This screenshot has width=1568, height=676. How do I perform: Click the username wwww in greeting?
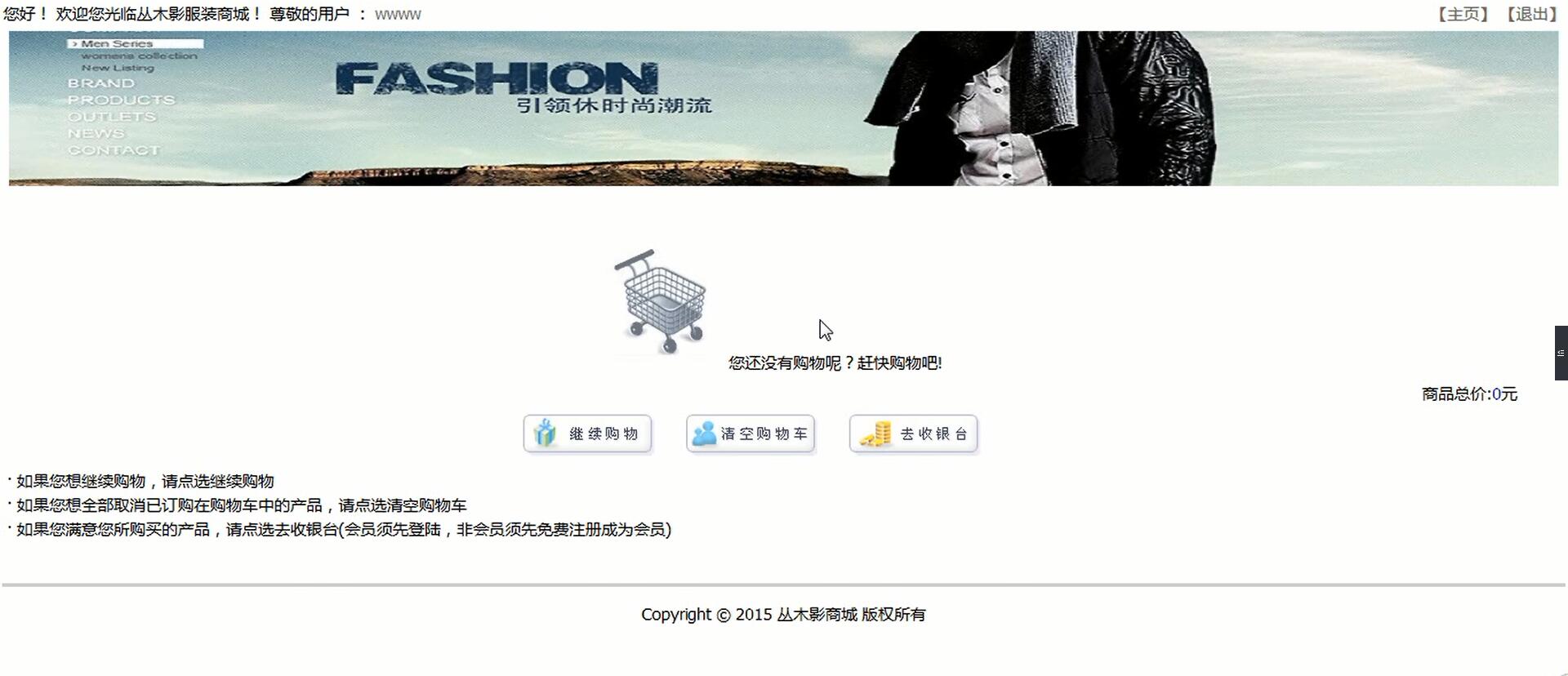(x=398, y=15)
